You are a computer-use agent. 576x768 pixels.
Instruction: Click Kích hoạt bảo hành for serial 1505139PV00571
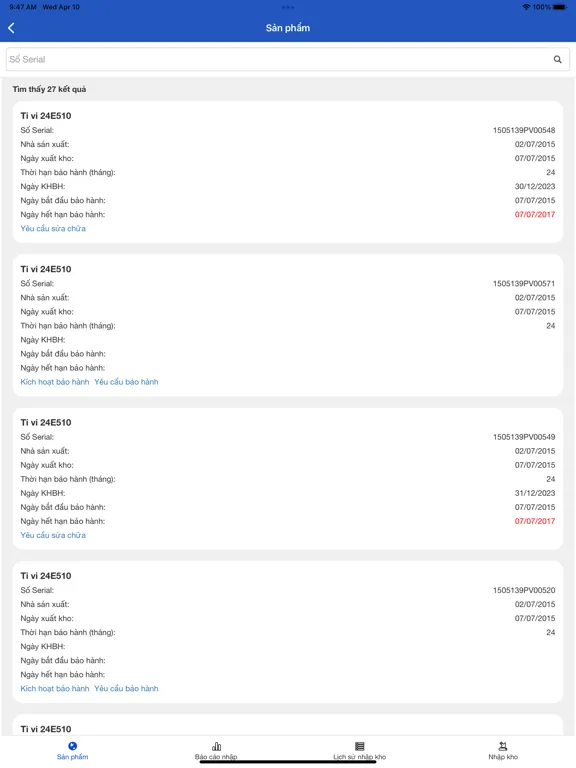tap(55, 382)
